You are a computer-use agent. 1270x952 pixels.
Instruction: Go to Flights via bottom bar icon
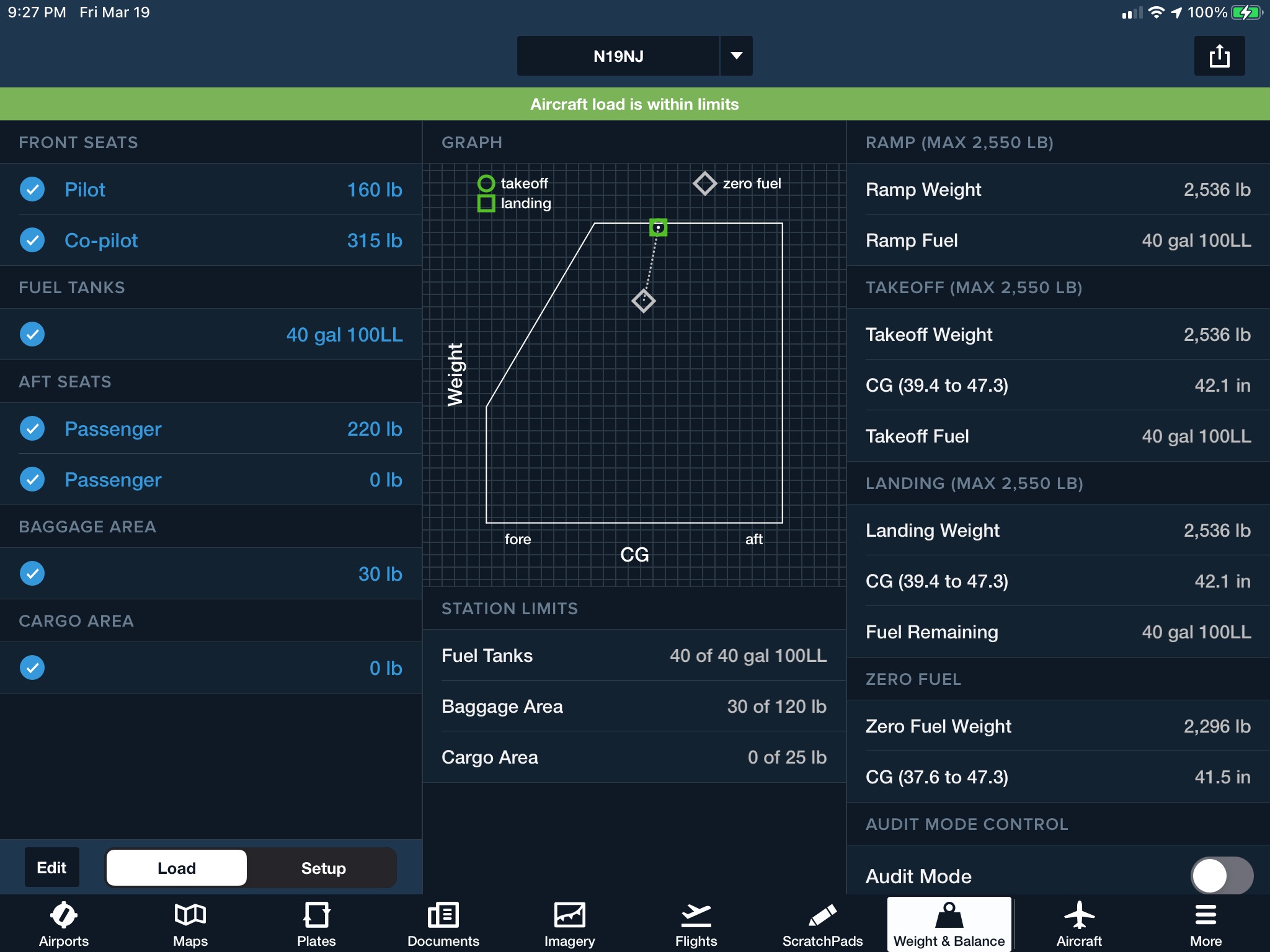[696, 915]
